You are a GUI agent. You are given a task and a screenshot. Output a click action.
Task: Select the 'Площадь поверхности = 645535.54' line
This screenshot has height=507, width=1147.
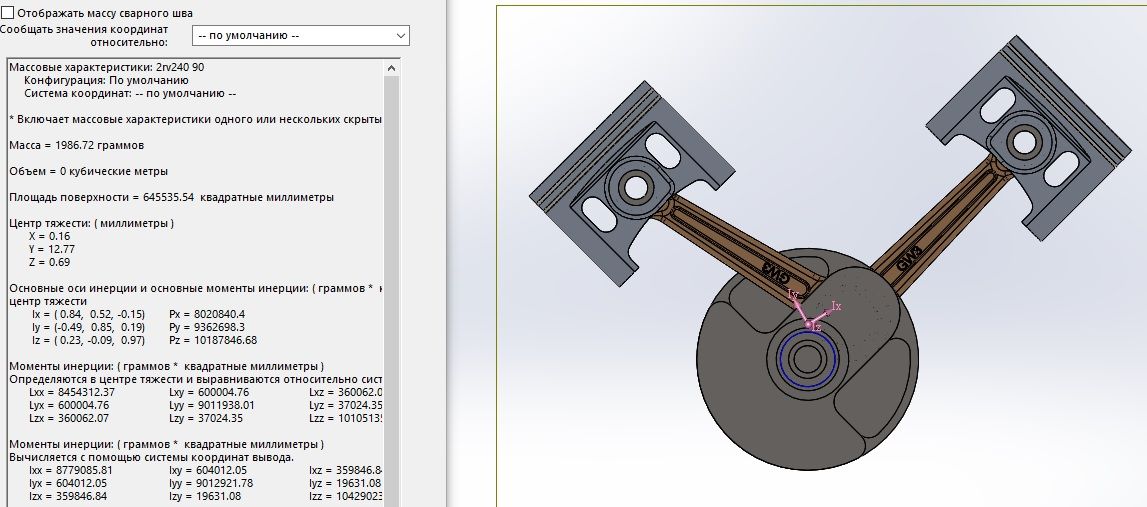coord(171,198)
